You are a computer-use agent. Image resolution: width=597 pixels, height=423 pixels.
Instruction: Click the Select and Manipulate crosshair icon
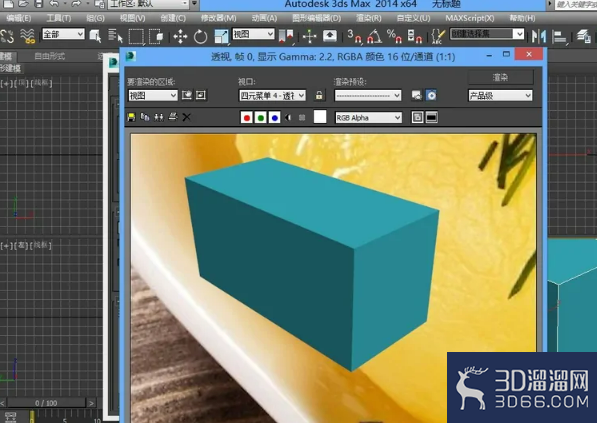click(x=310, y=37)
